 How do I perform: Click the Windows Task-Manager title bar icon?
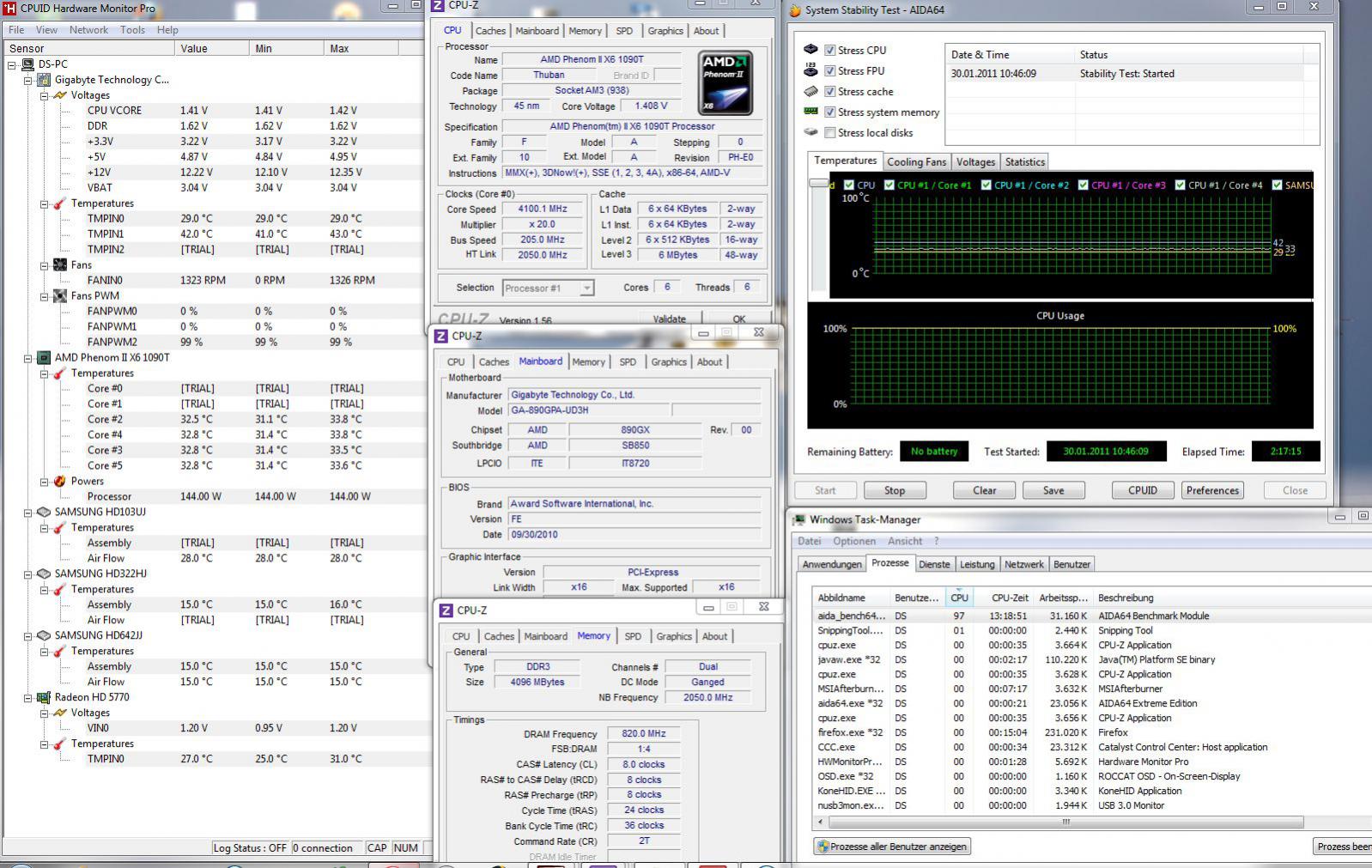[799, 519]
